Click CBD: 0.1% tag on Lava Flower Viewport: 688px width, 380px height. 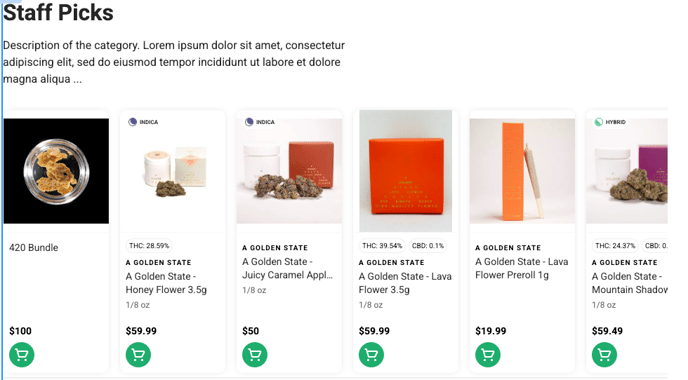[x=428, y=246]
